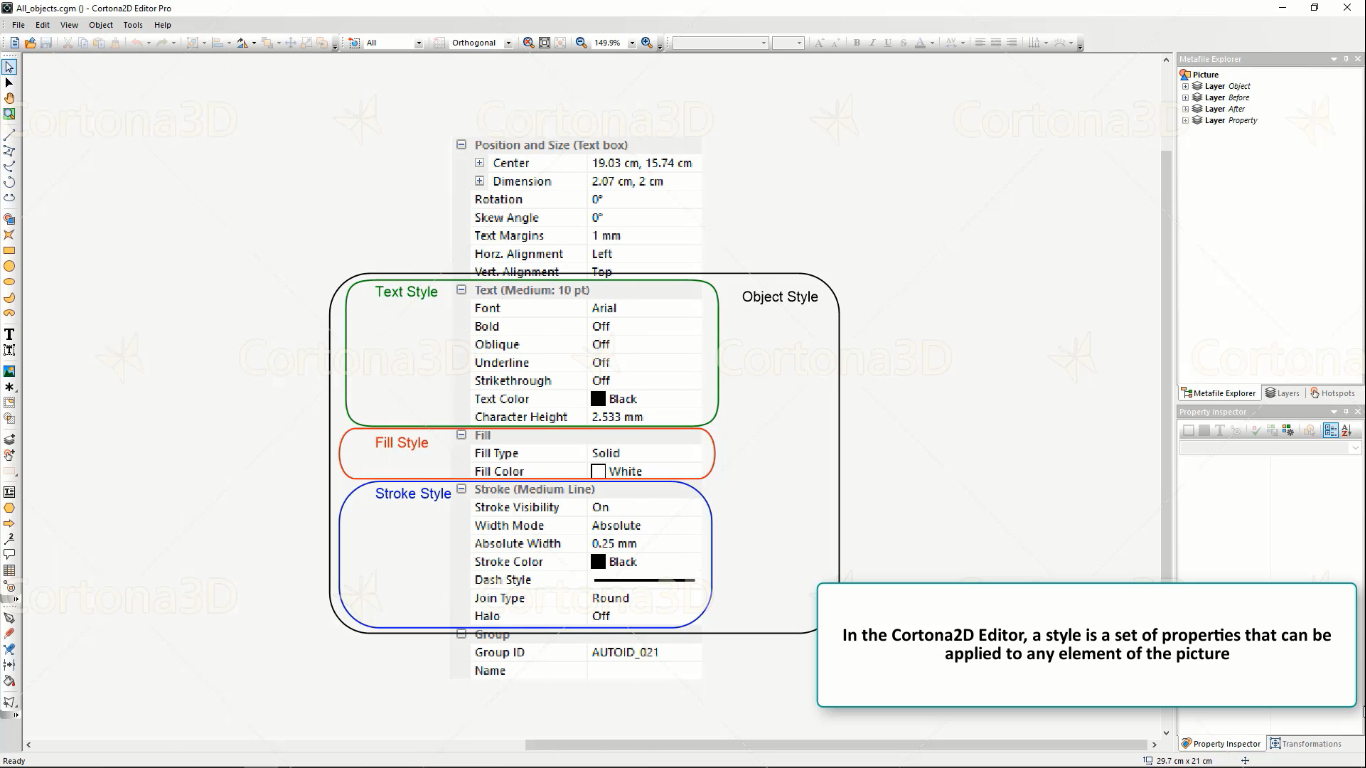The image size is (1366, 768).
Task: Click the table tool in left toolbar
Action: pyautogui.click(x=9, y=571)
